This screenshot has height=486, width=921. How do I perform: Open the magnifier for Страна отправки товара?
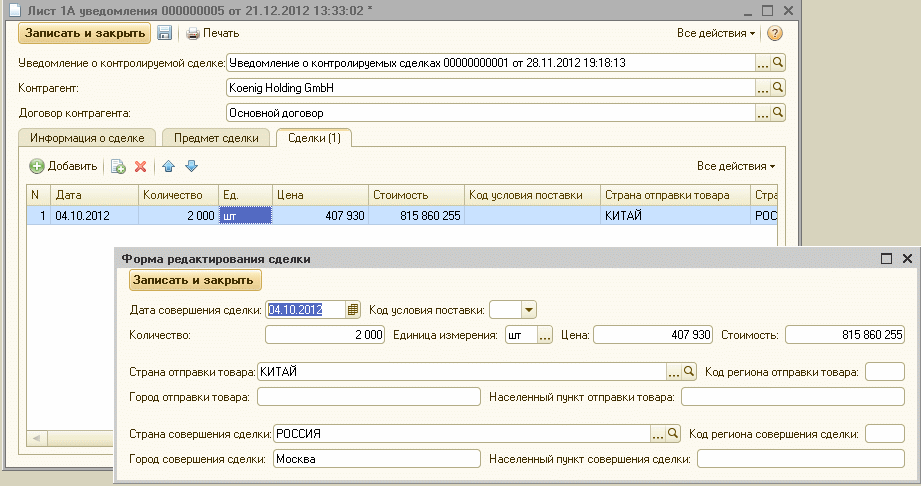[689, 371]
